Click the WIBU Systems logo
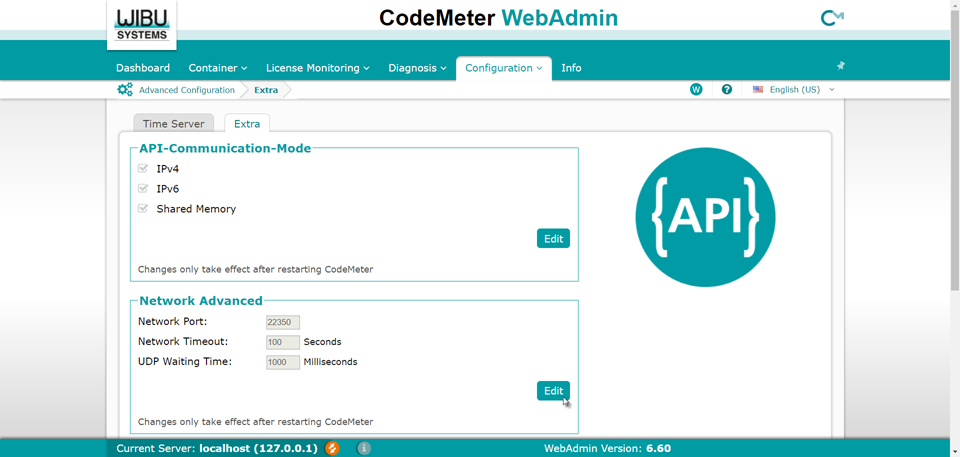Viewport: 960px width, 457px height. click(x=142, y=24)
